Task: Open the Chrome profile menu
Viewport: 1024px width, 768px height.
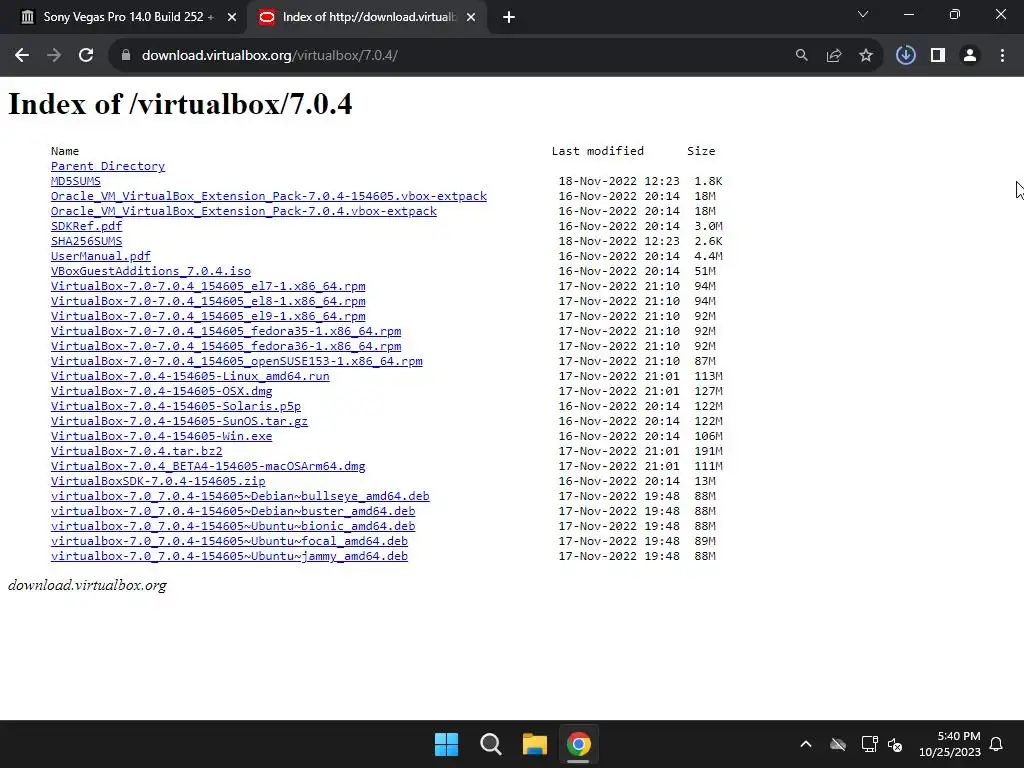Action: [x=970, y=56]
